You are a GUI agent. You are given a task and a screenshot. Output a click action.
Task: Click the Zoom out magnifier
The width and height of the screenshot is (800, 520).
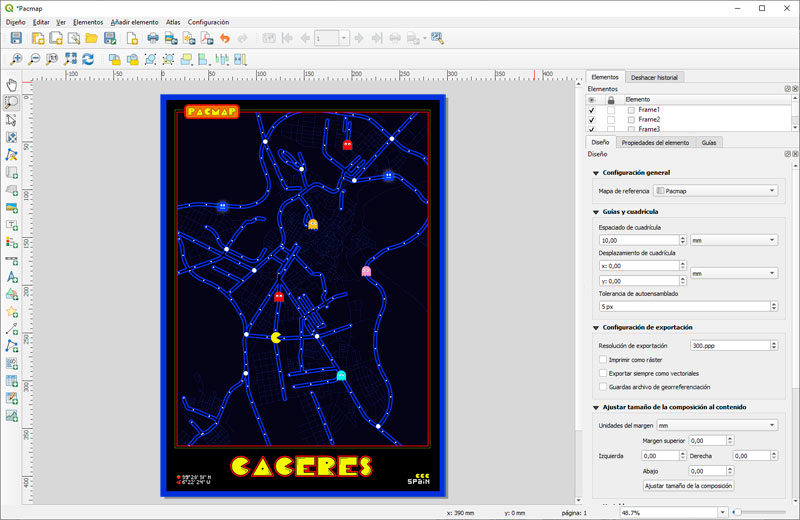(34, 59)
